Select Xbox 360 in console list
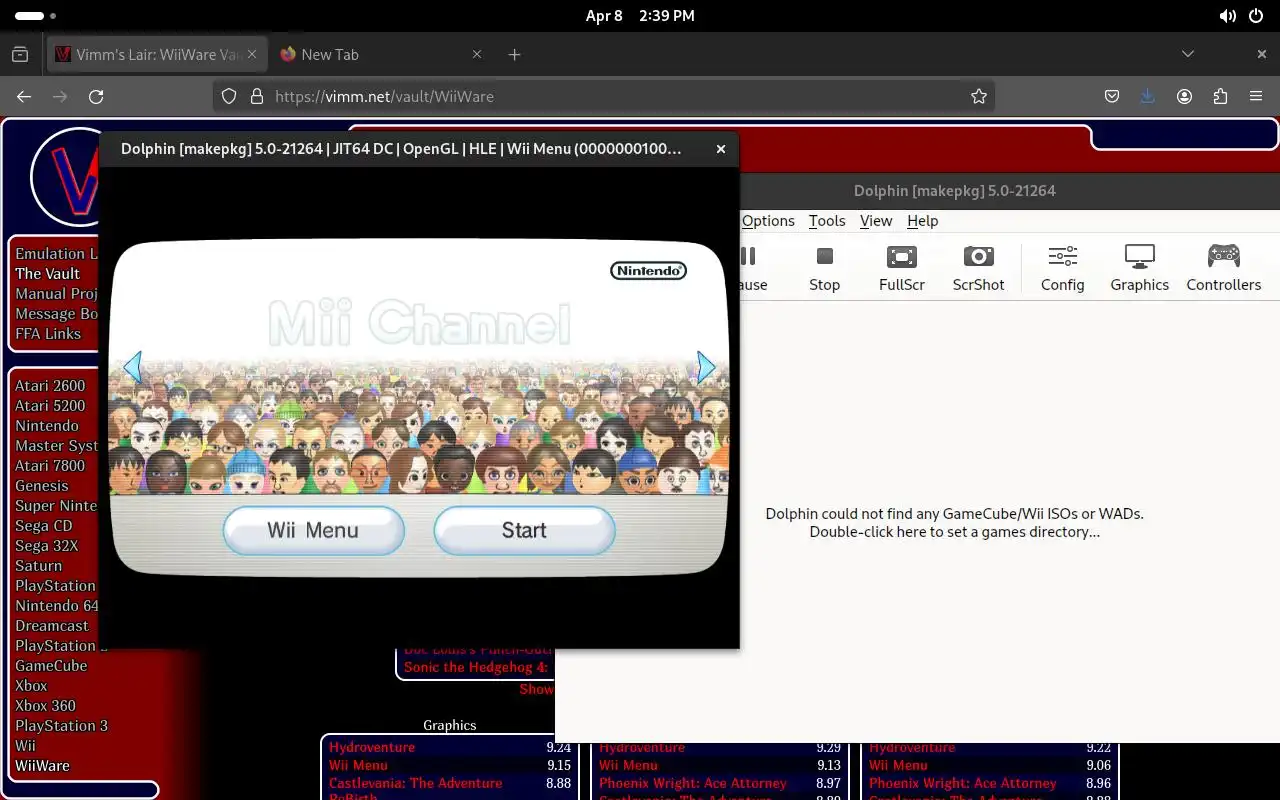 45,706
